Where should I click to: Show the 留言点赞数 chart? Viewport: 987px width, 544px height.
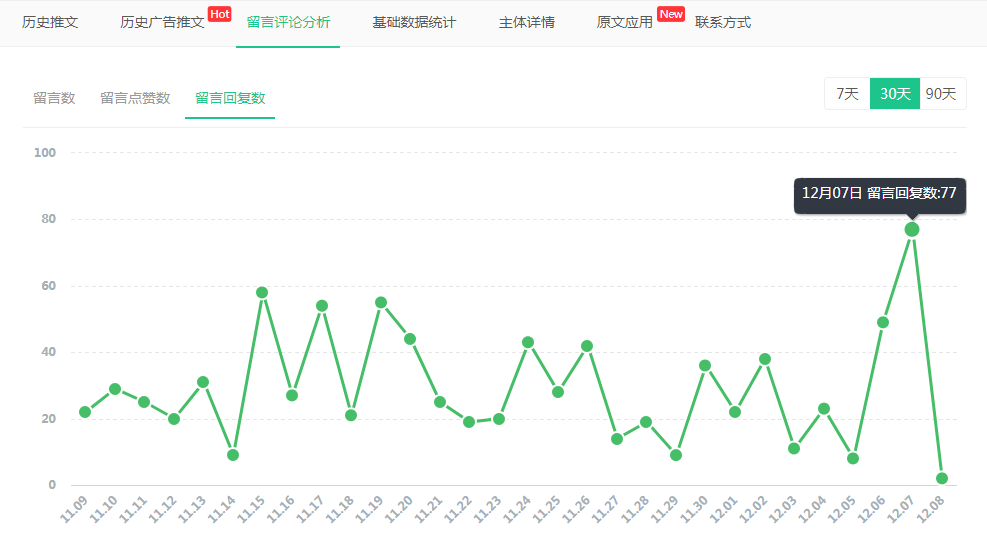point(135,98)
